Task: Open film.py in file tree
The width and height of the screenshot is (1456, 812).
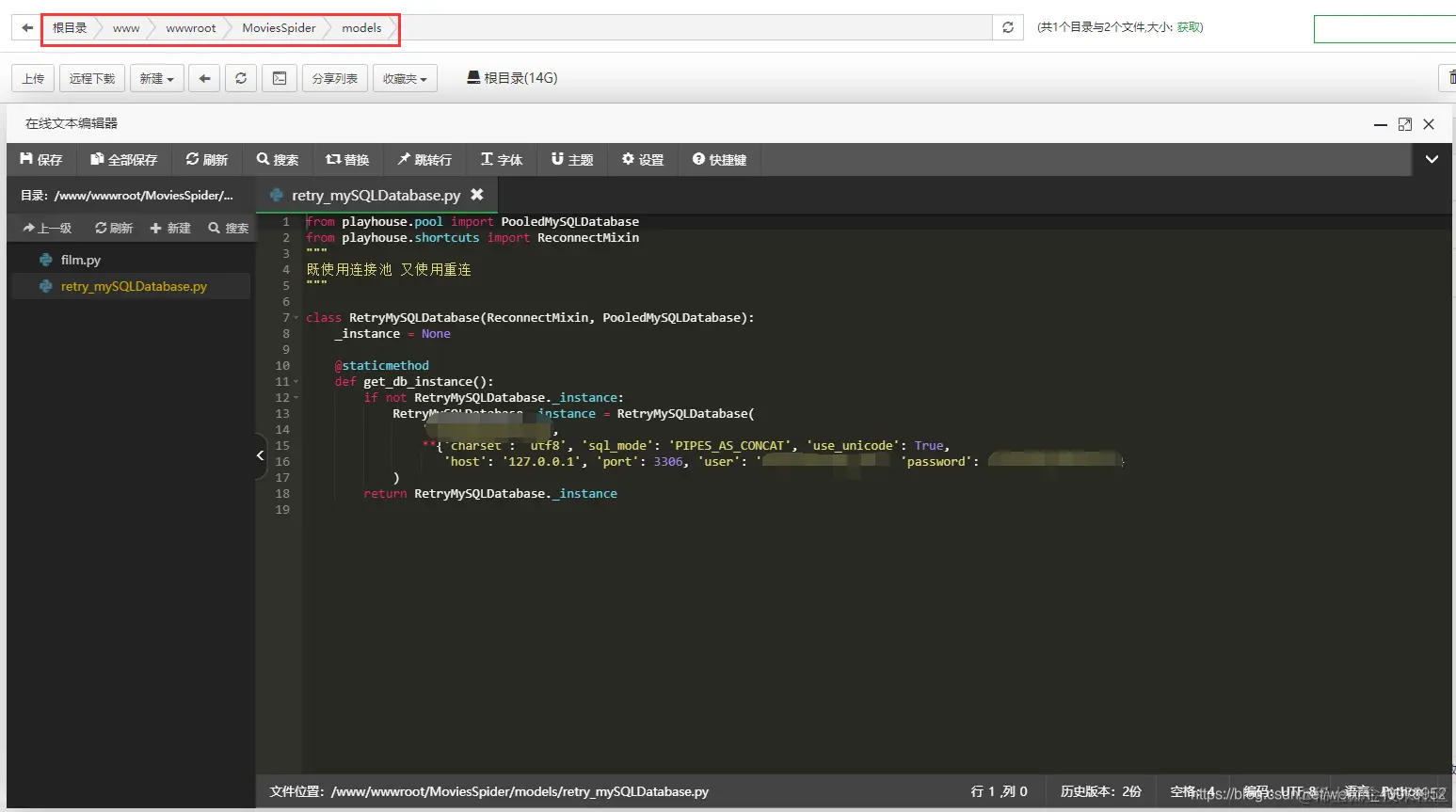Action: tap(80, 260)
